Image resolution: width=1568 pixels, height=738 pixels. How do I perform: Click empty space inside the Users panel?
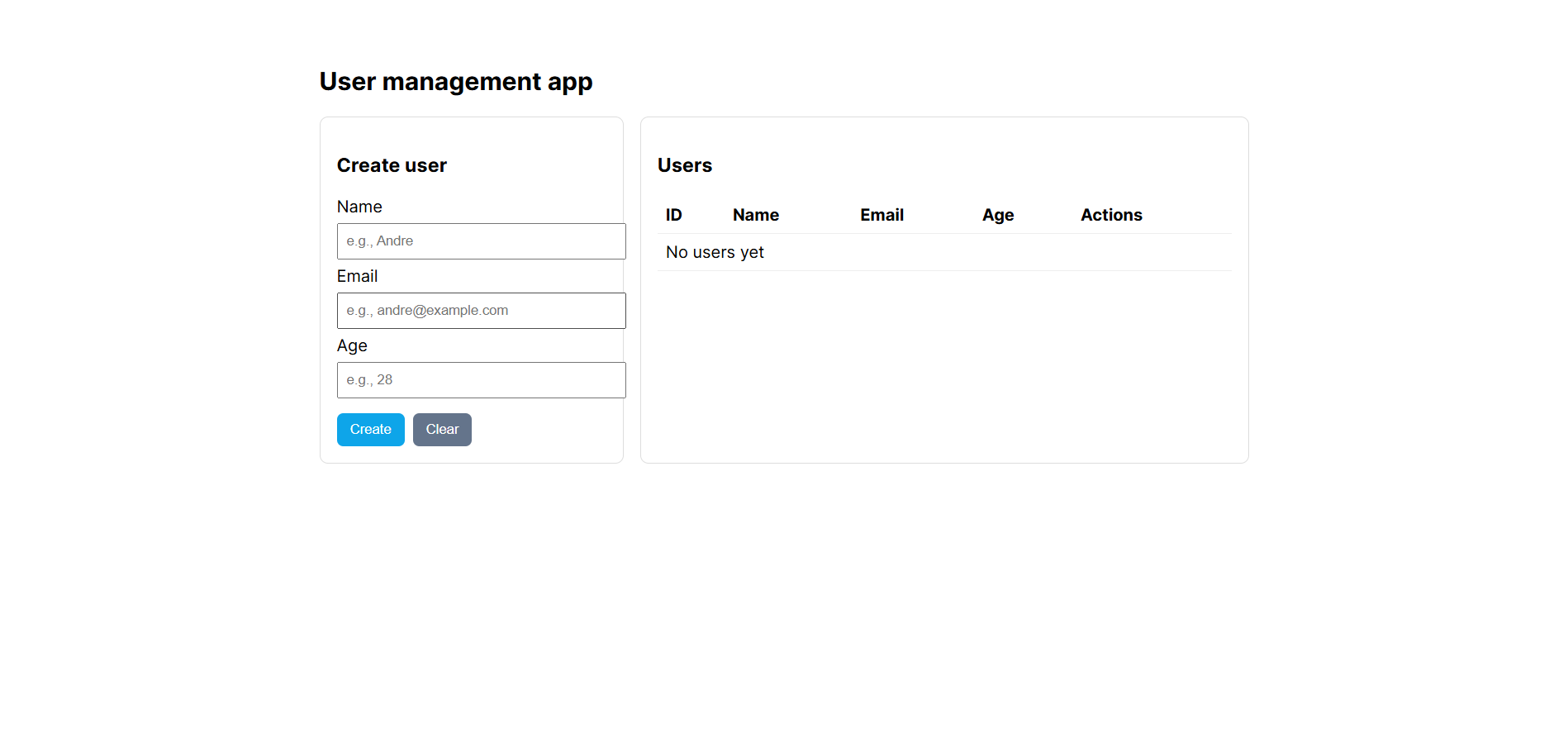943,372
